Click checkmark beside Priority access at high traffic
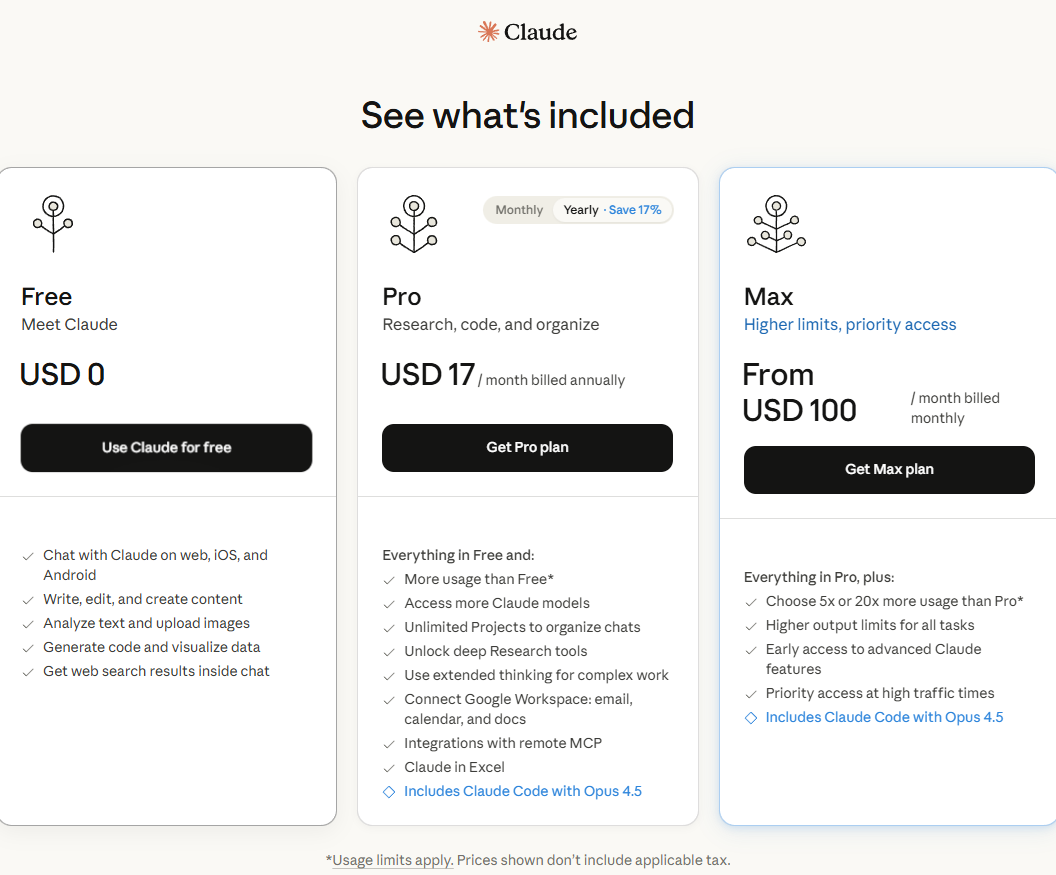This screenshot has height=875, width=1056. point(751,694)
